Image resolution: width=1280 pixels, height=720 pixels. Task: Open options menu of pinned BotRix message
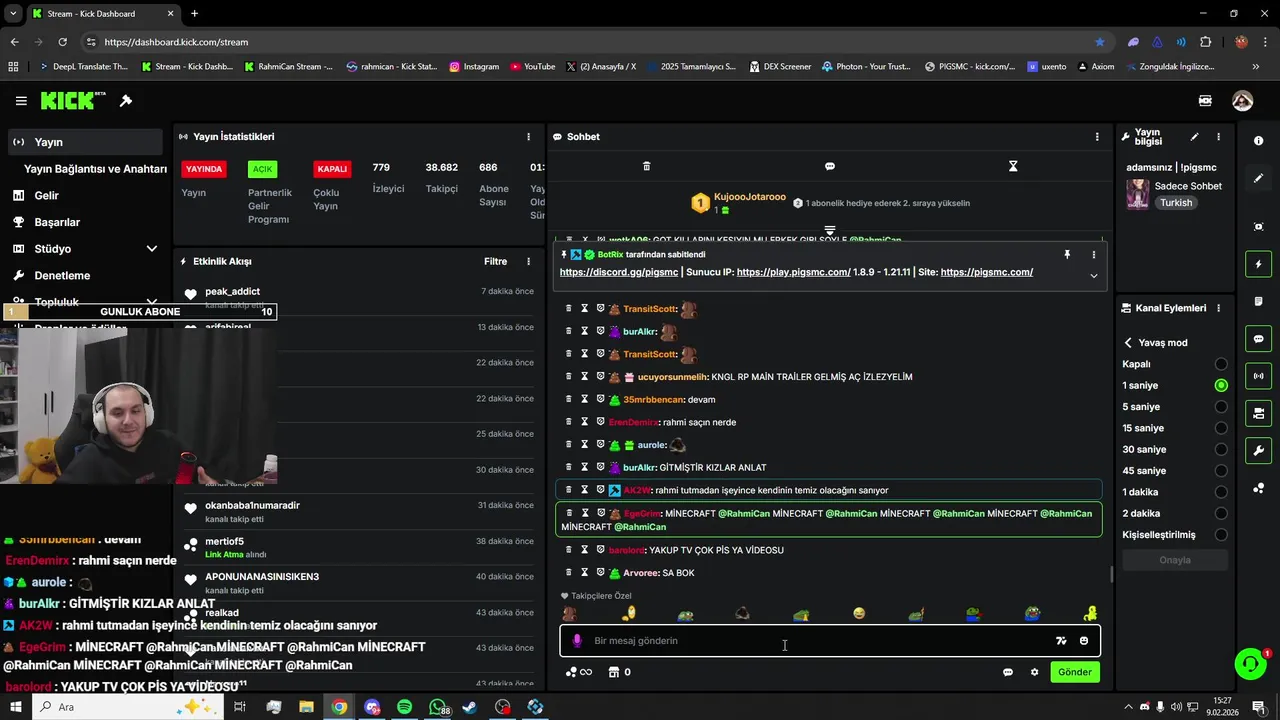point(1094,255)
